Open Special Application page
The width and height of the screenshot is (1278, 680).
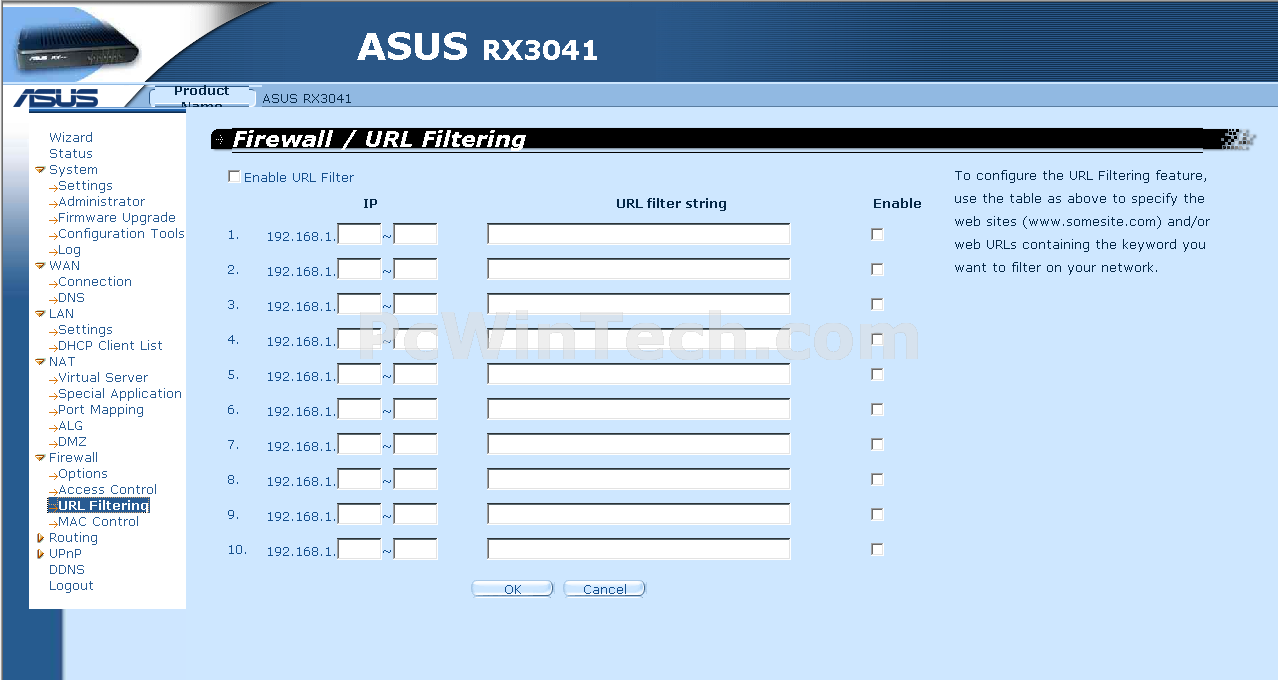tap(120, 394)
